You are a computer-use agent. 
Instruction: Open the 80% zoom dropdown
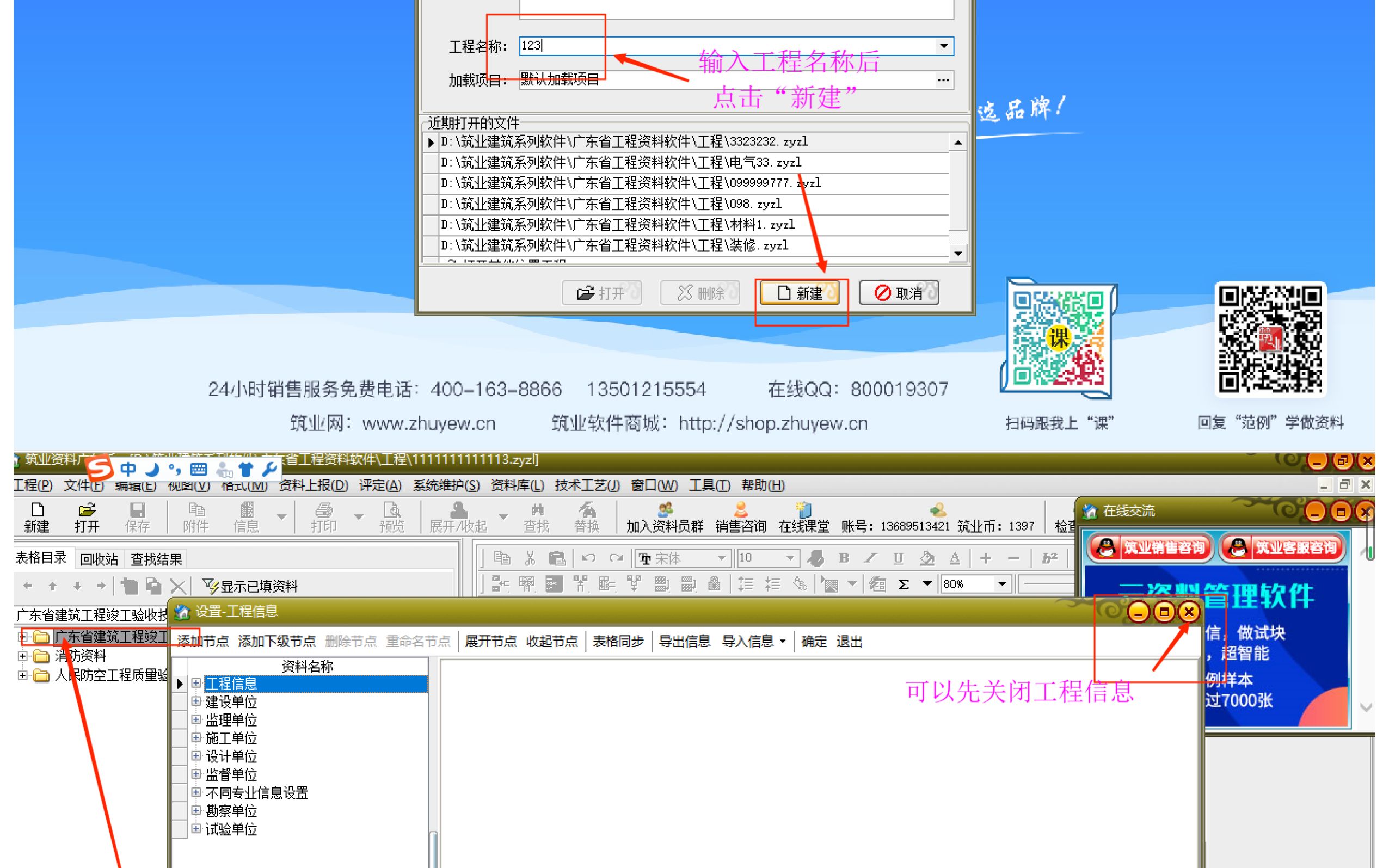1002,584
